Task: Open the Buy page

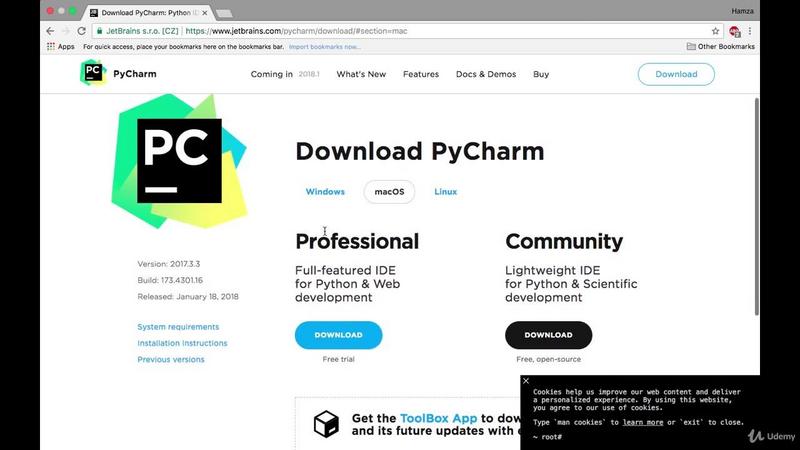Action: (x=541, y=74)
